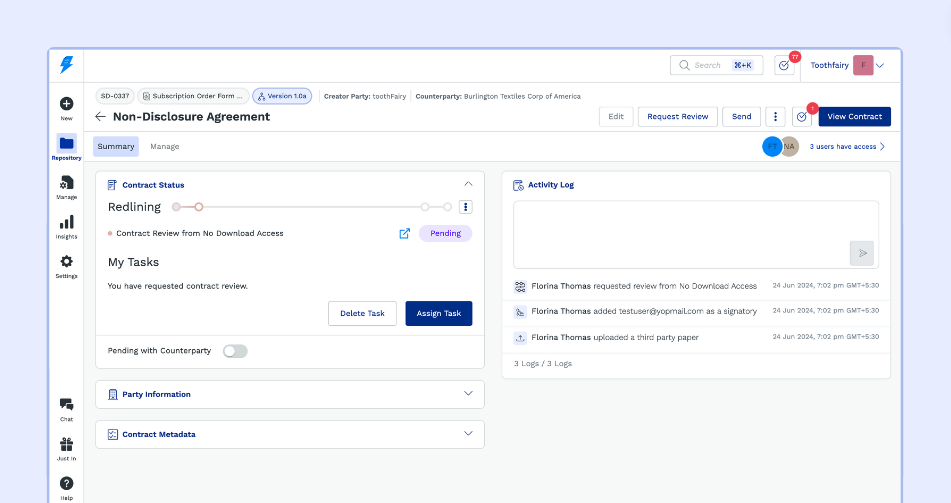Open Settings gear in sidebar

click(x=66, y=261)
